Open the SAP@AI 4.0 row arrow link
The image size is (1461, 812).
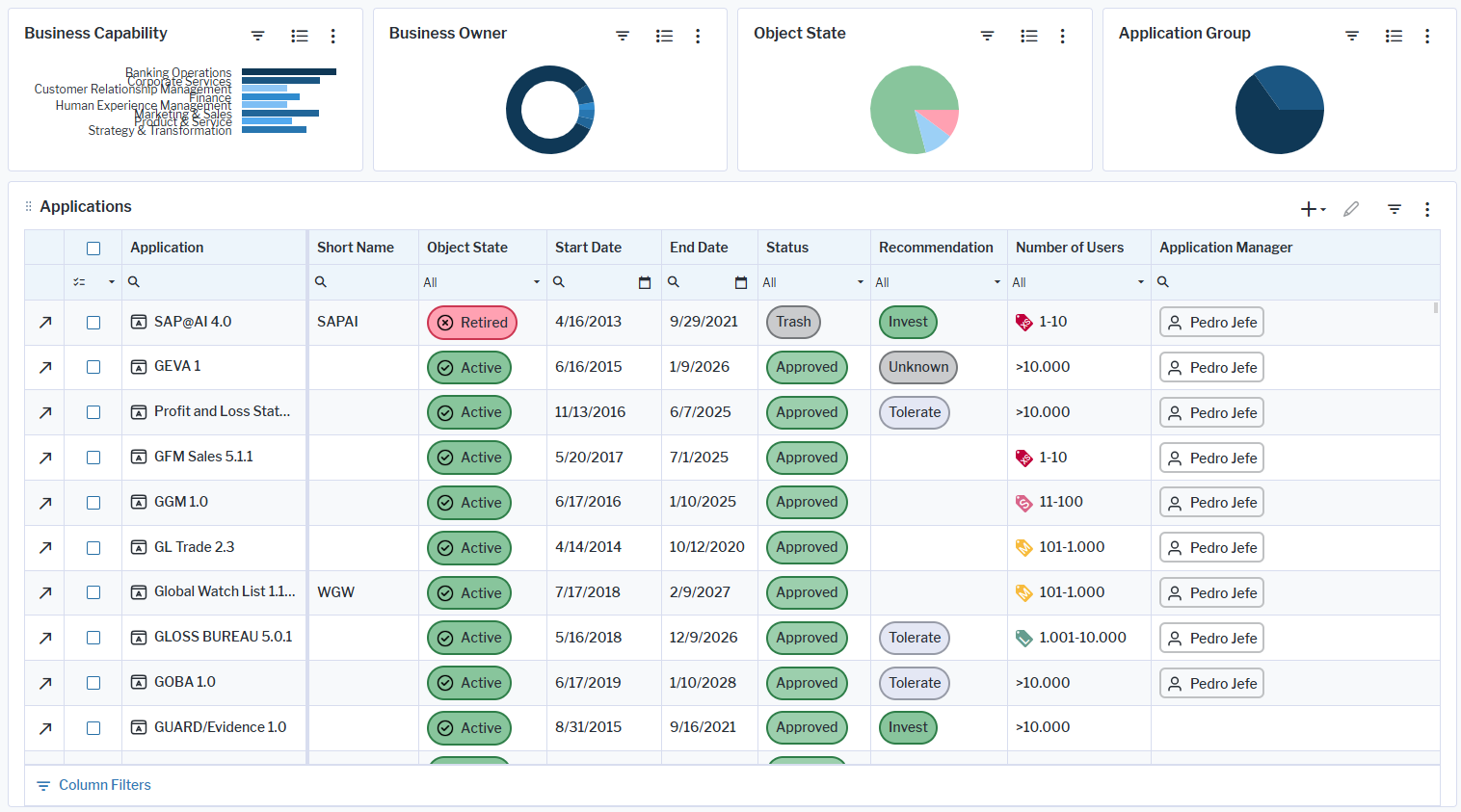[45, 323]
